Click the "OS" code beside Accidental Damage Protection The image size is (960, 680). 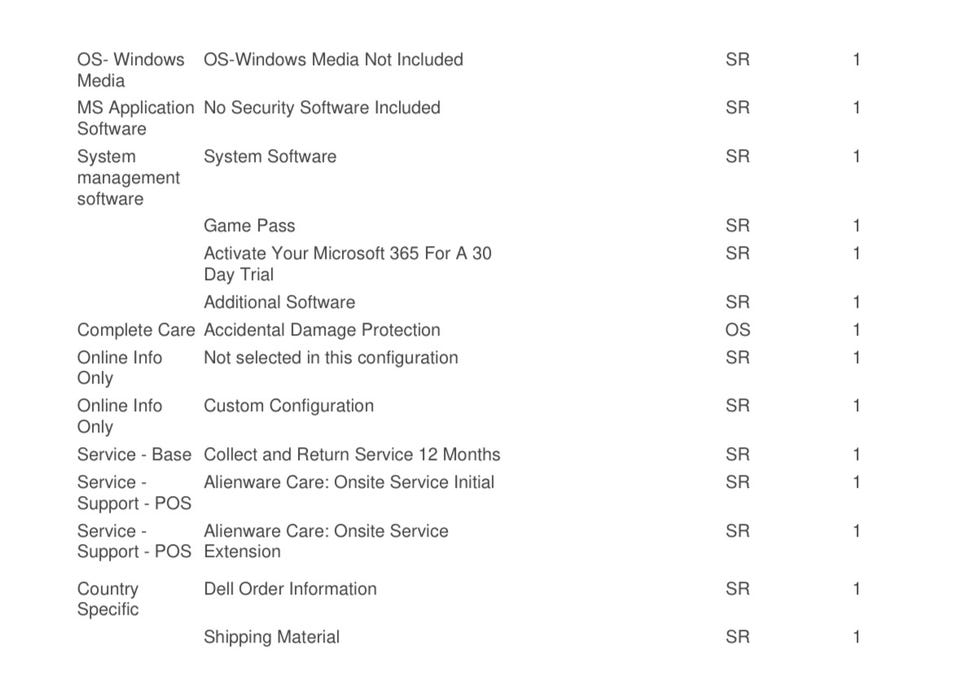click(x=737, y=330)
